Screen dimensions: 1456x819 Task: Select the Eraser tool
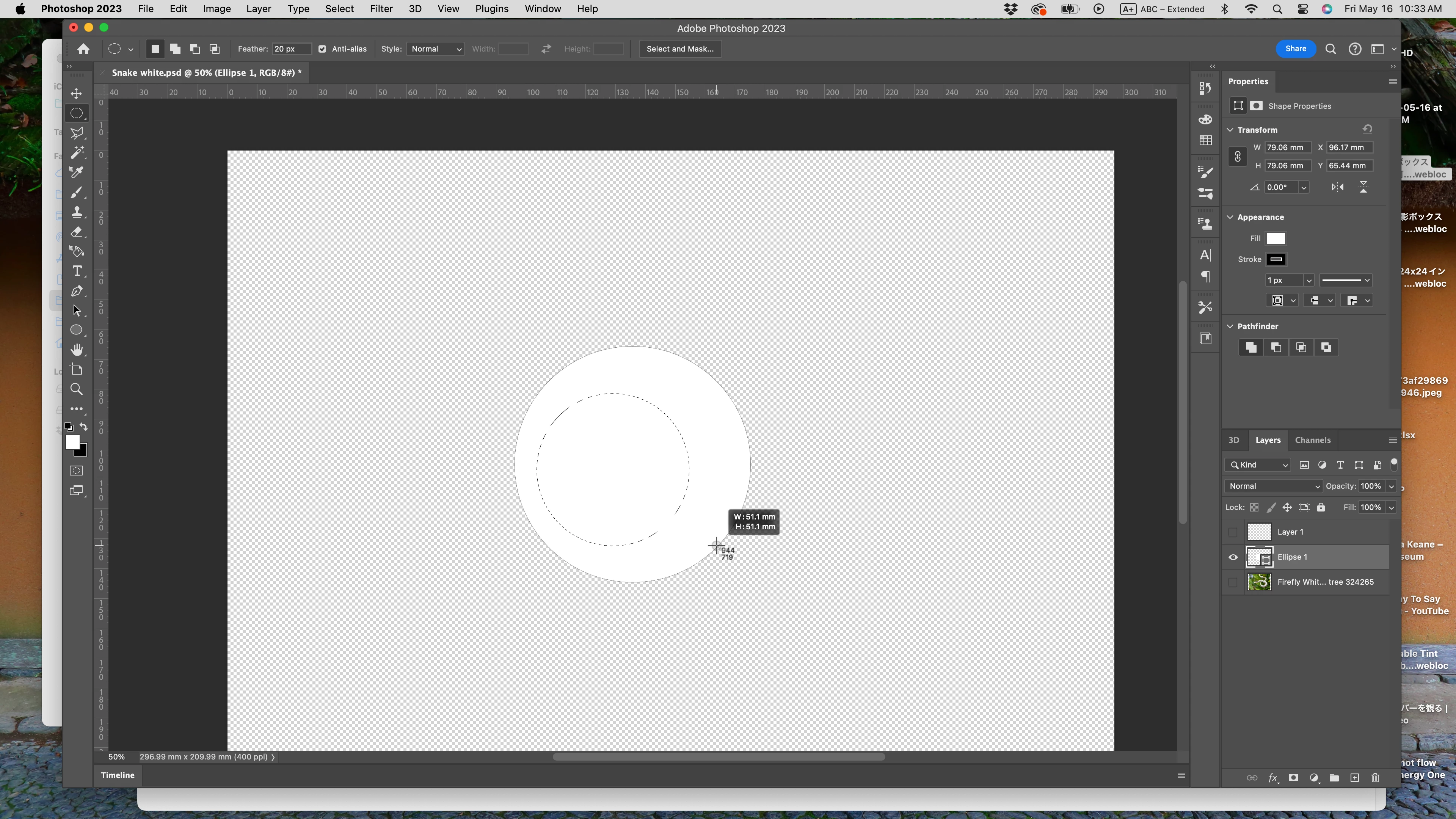tap(76, 232)
